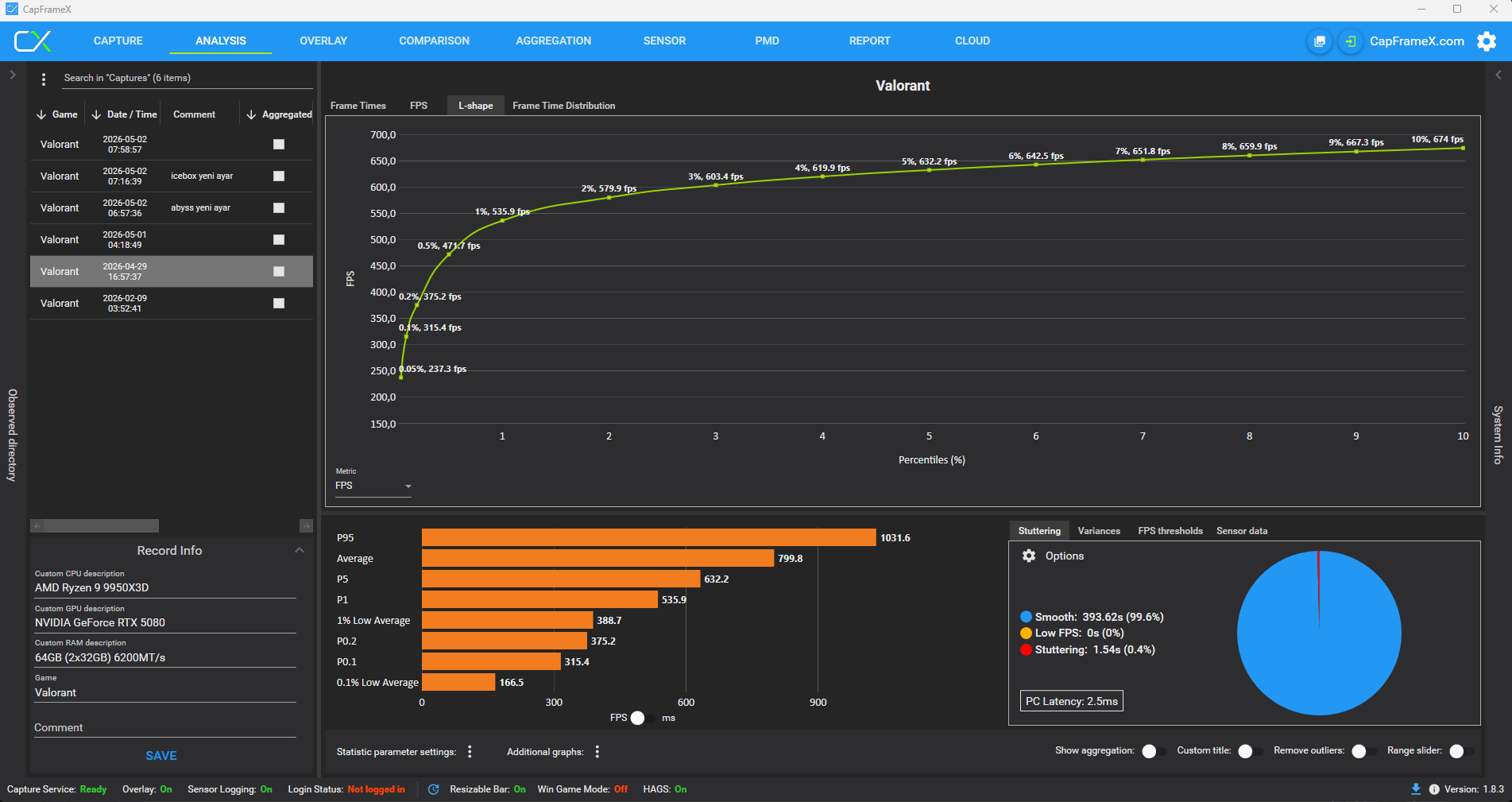
Task: Click the screenshot icon beside the login icon
Action: [x=1320, y=41]
